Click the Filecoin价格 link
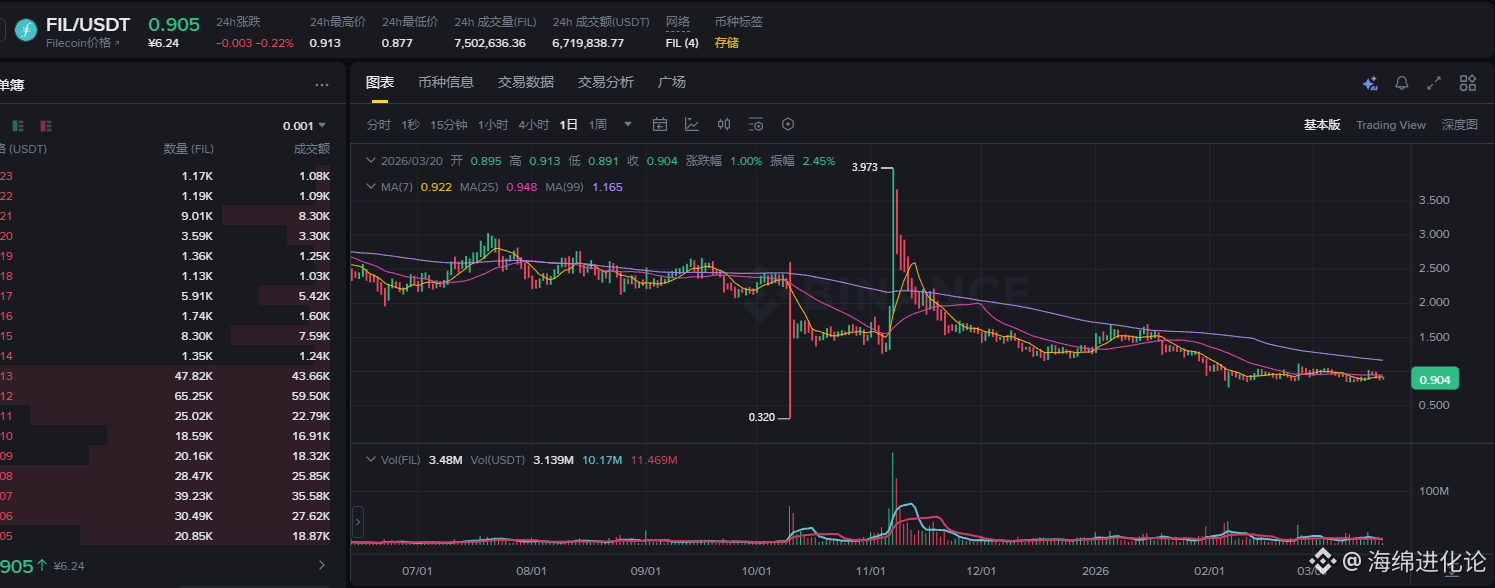 pos(83,43)
